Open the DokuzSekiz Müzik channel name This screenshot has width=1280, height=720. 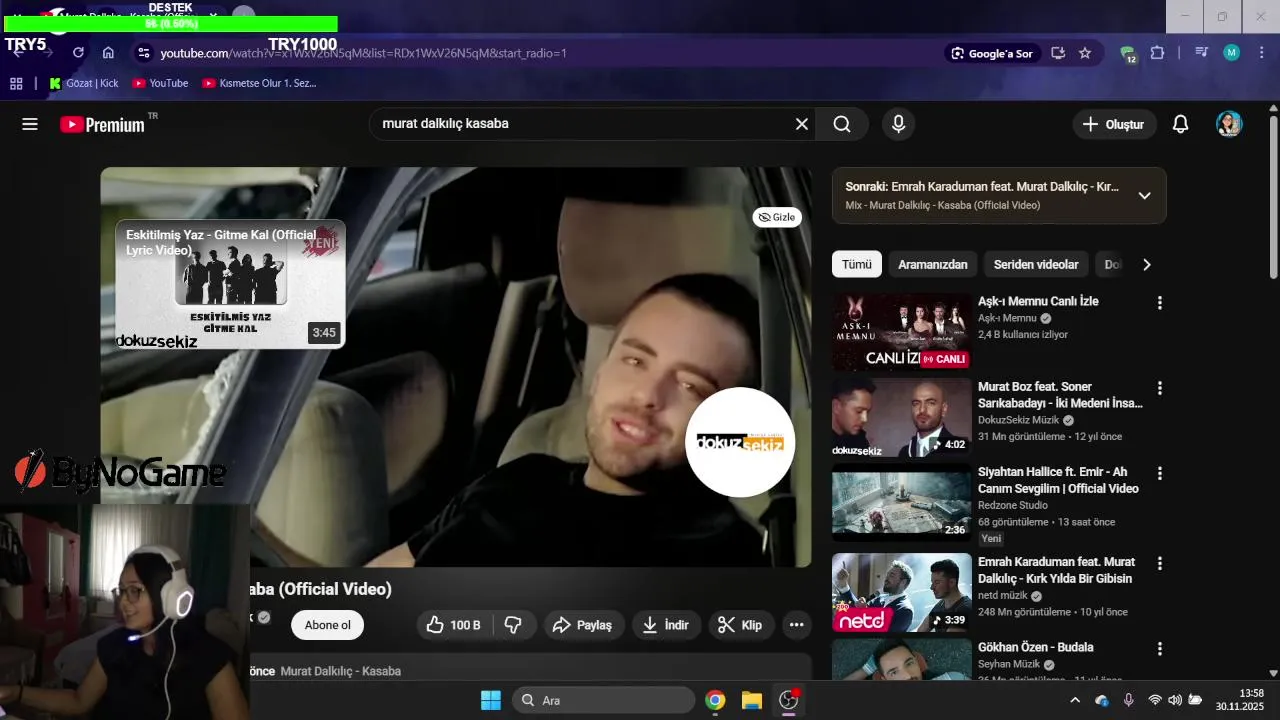[1018, 420]
